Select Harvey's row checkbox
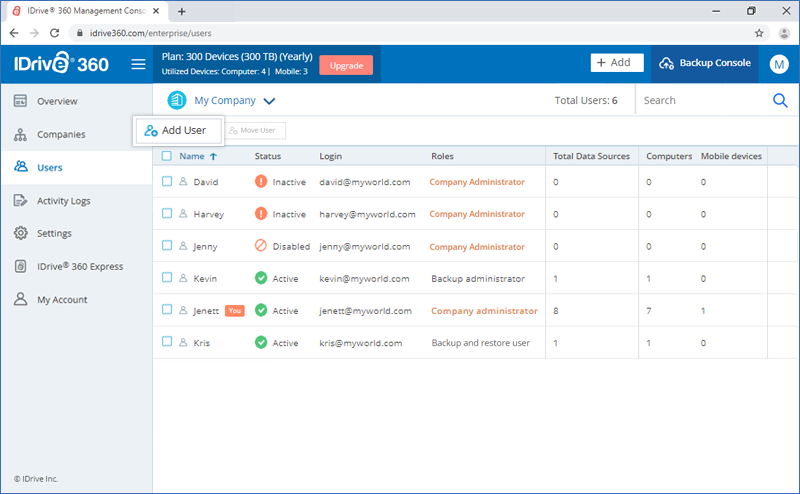 point(167,213)
